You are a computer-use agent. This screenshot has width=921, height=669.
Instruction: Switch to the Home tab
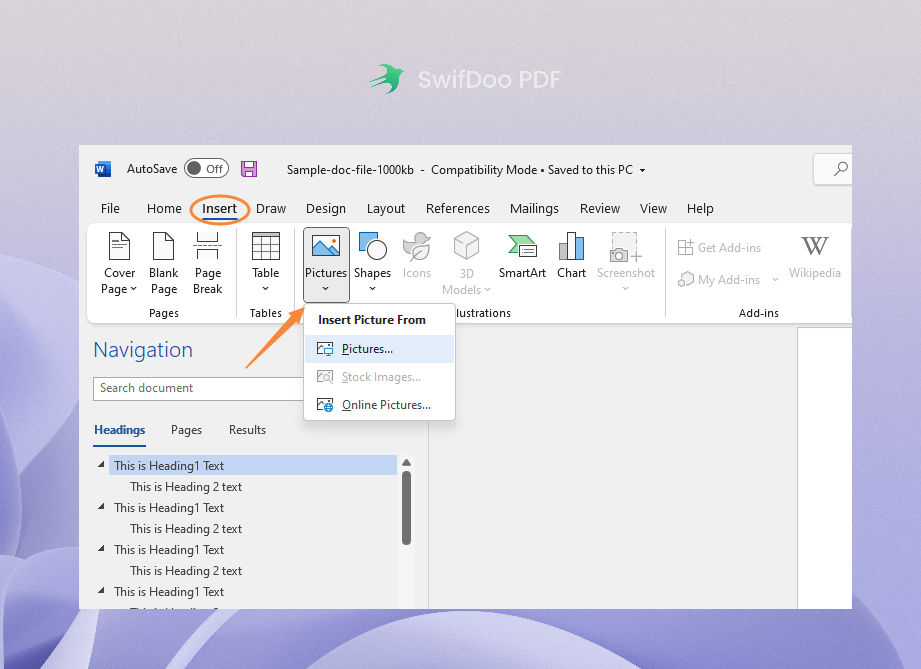click(164, 209)
